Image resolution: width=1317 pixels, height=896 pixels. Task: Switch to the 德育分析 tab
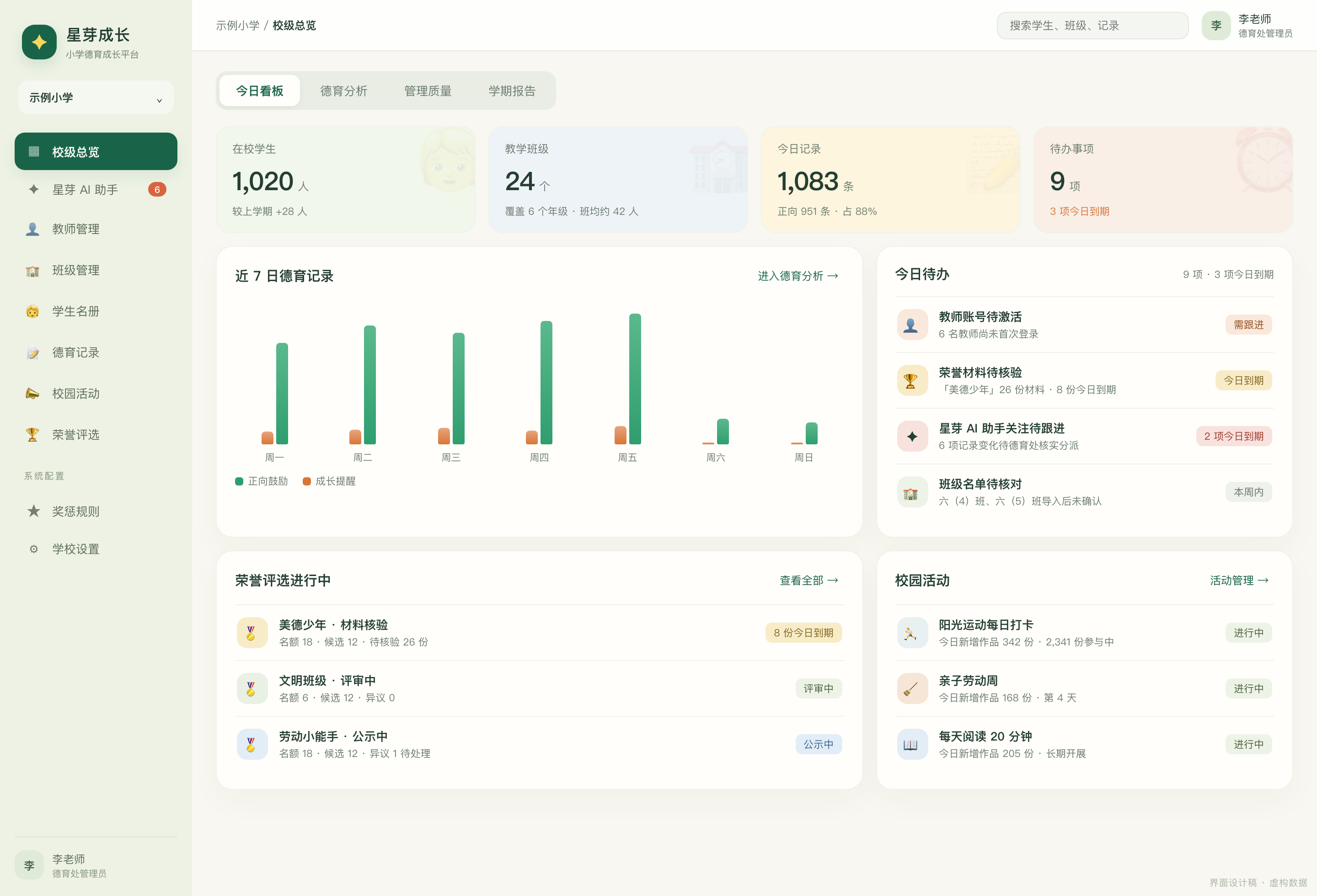pos(343,91)
